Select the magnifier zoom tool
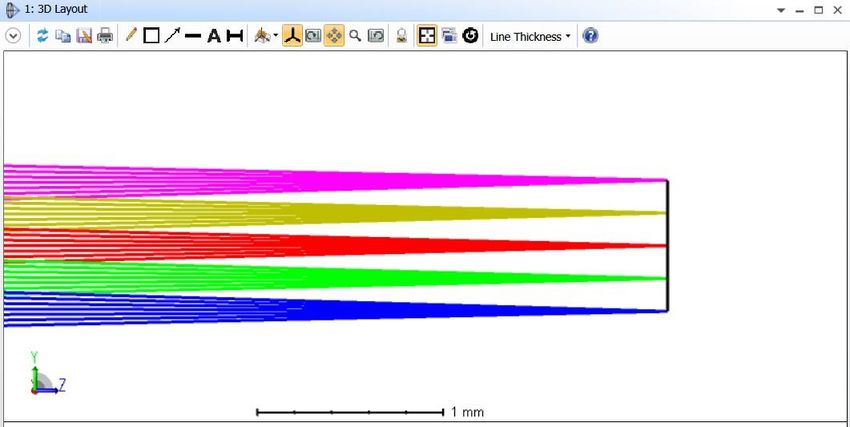850x427 pixels. (x=355, y=36)
